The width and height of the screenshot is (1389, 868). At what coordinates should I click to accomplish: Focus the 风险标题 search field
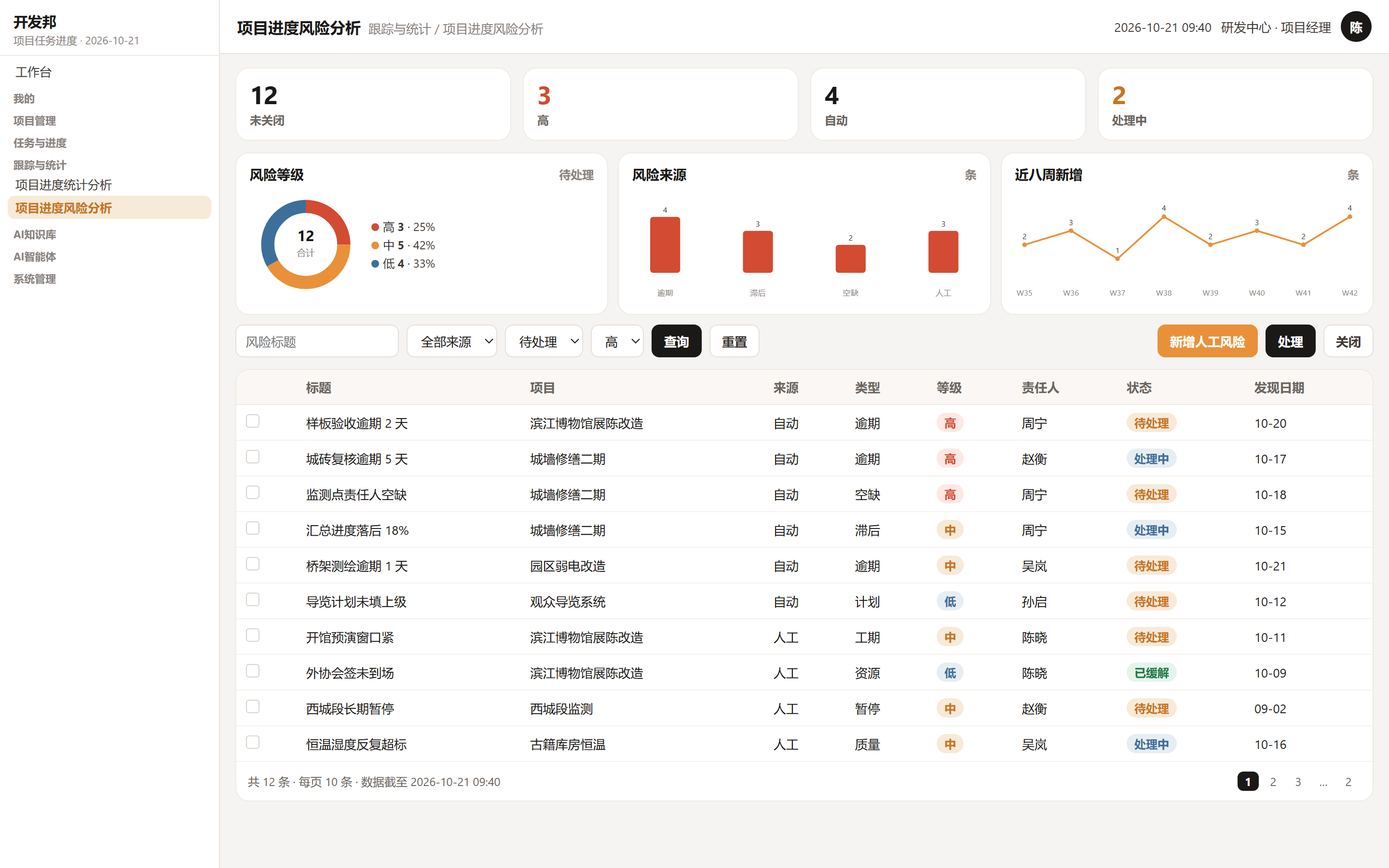pos(317,341)
